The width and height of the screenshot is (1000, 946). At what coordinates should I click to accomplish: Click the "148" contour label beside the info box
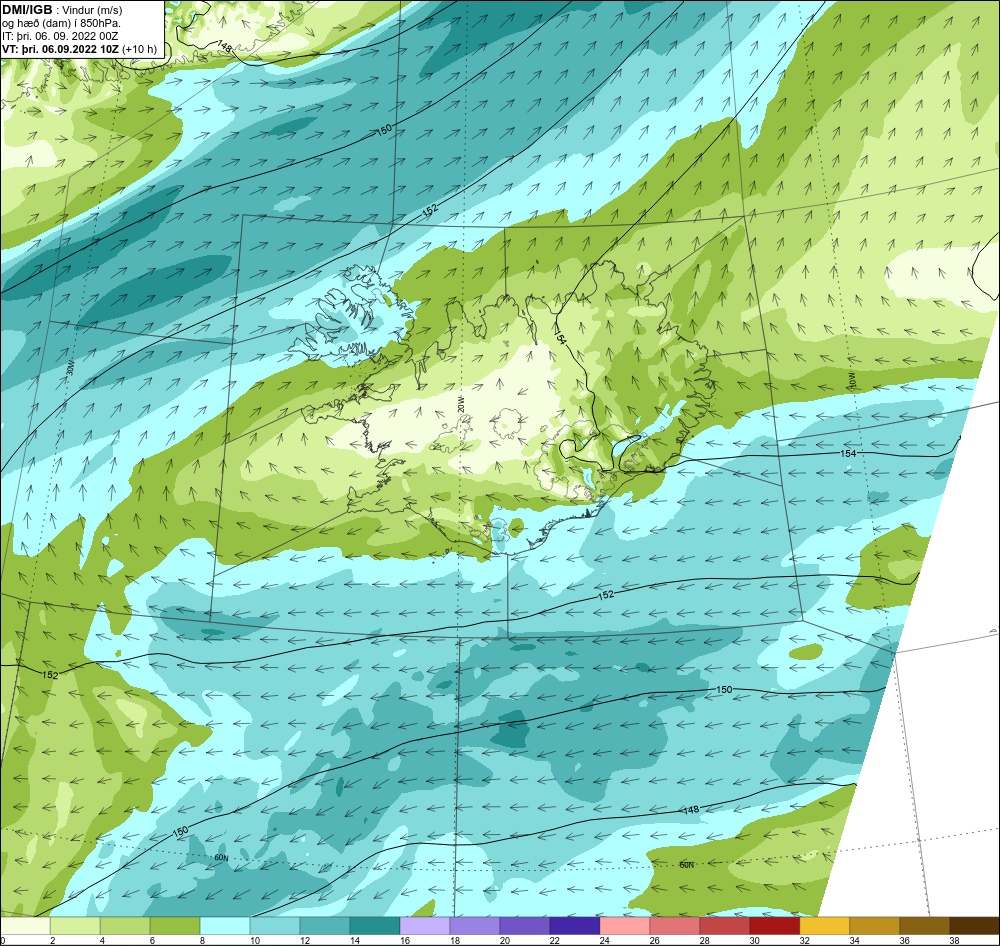[x=224, y=46]
